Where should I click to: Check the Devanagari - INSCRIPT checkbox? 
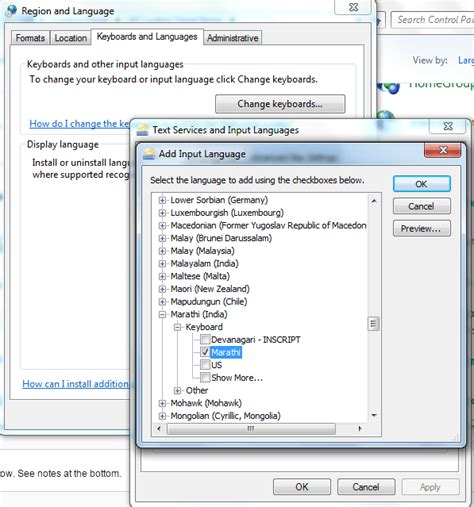pyautogui.click(x=205, y=340)
